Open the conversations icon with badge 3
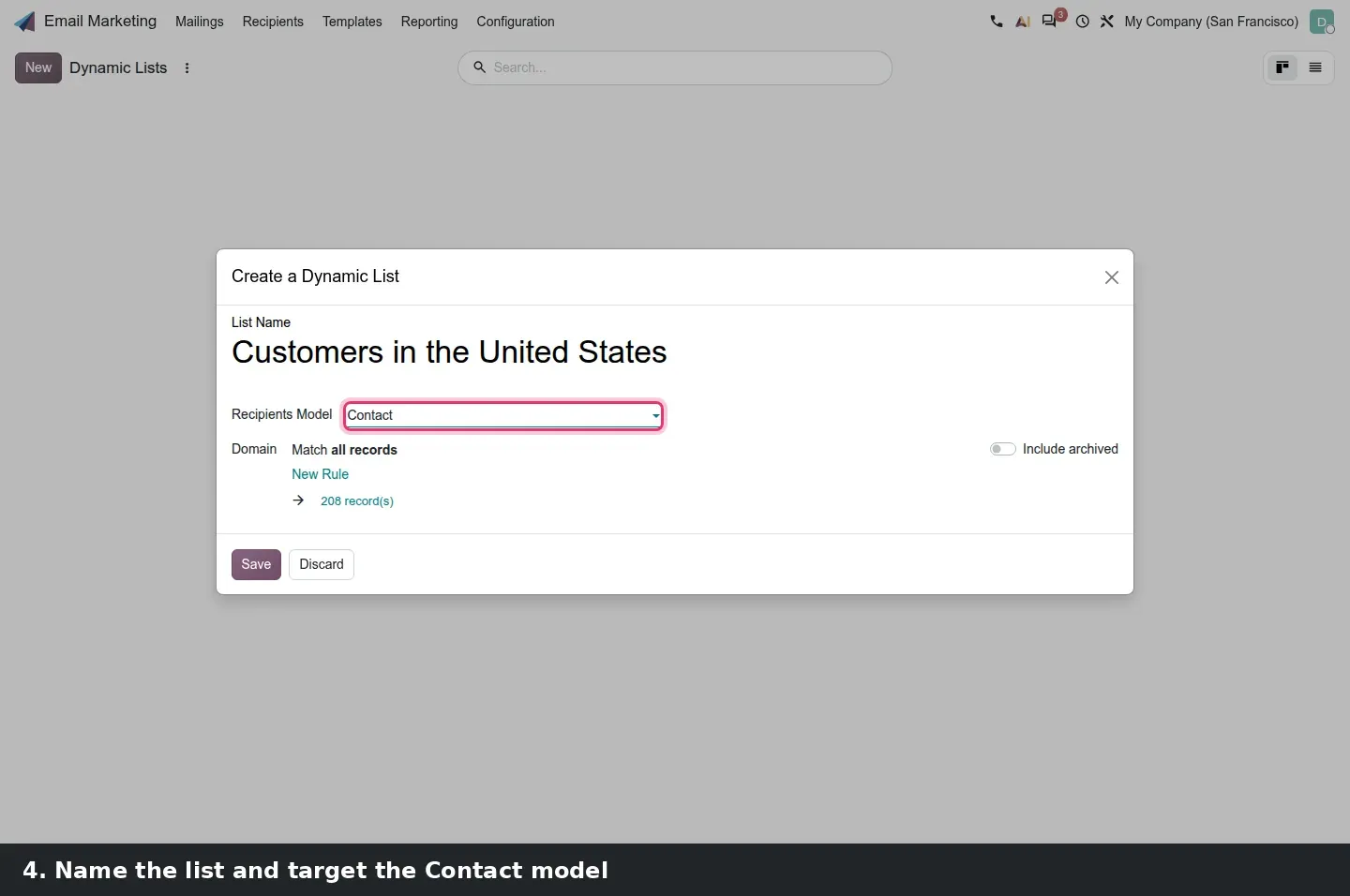Viewport: 1350px width, 896px height. point(1052,20)
